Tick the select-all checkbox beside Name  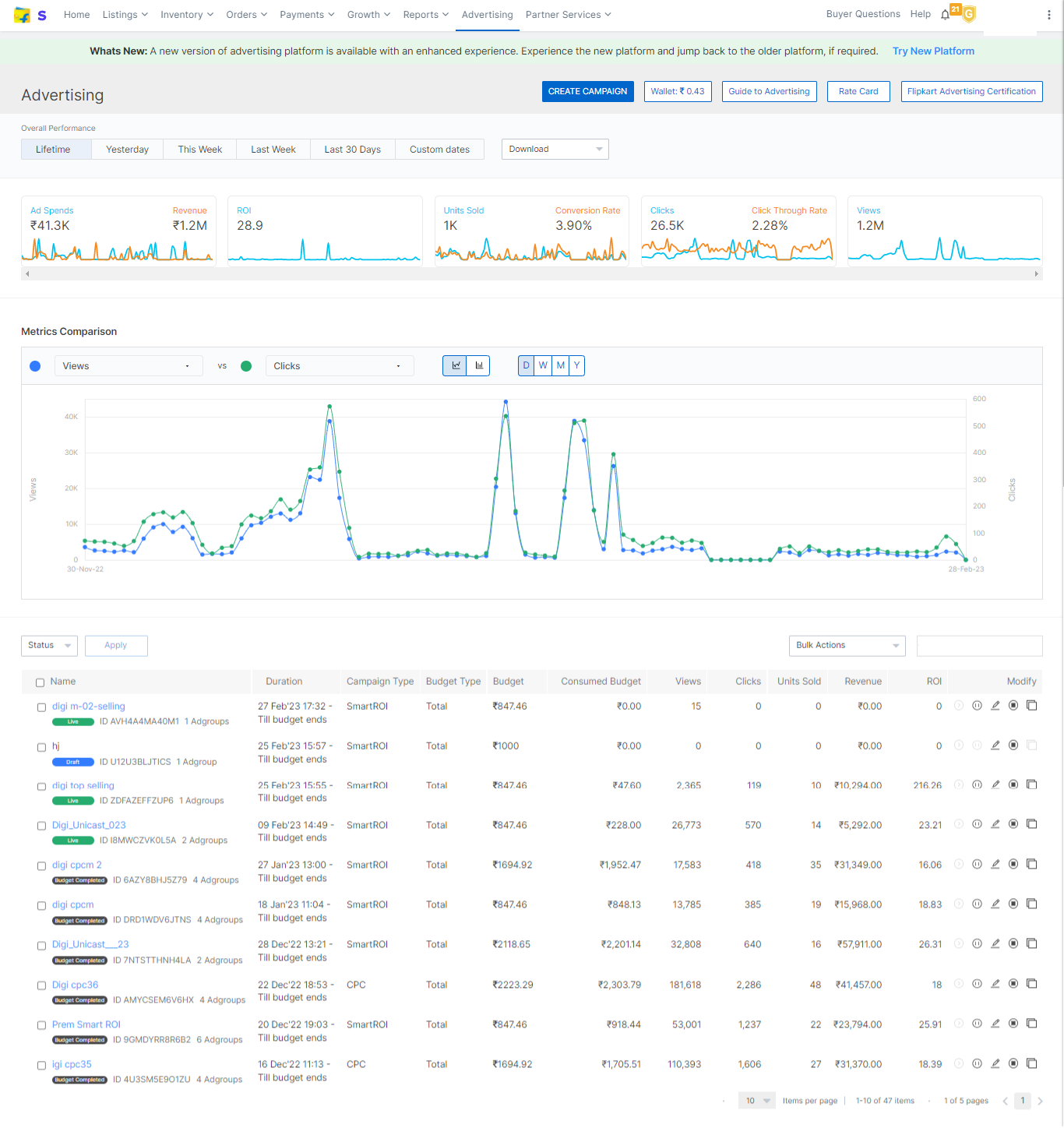pyautogui.click(x=40, y=682)
